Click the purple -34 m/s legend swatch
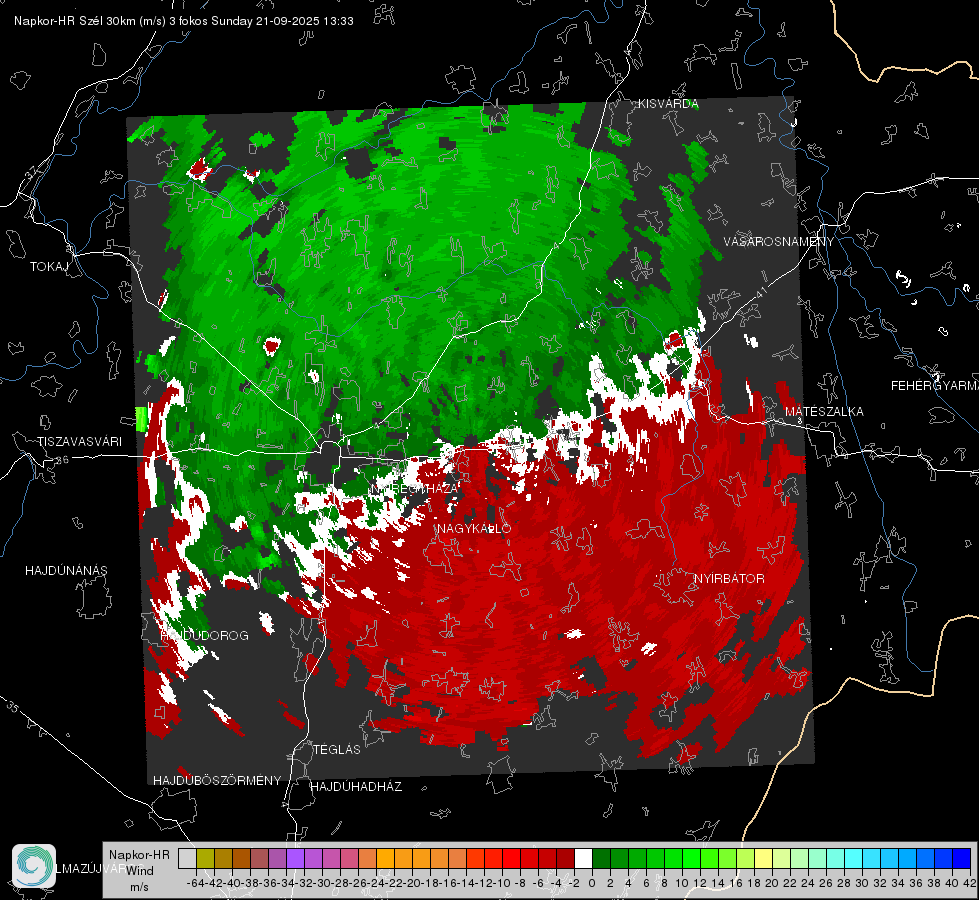This screenshot has height=900, width=979. point(295,858)
